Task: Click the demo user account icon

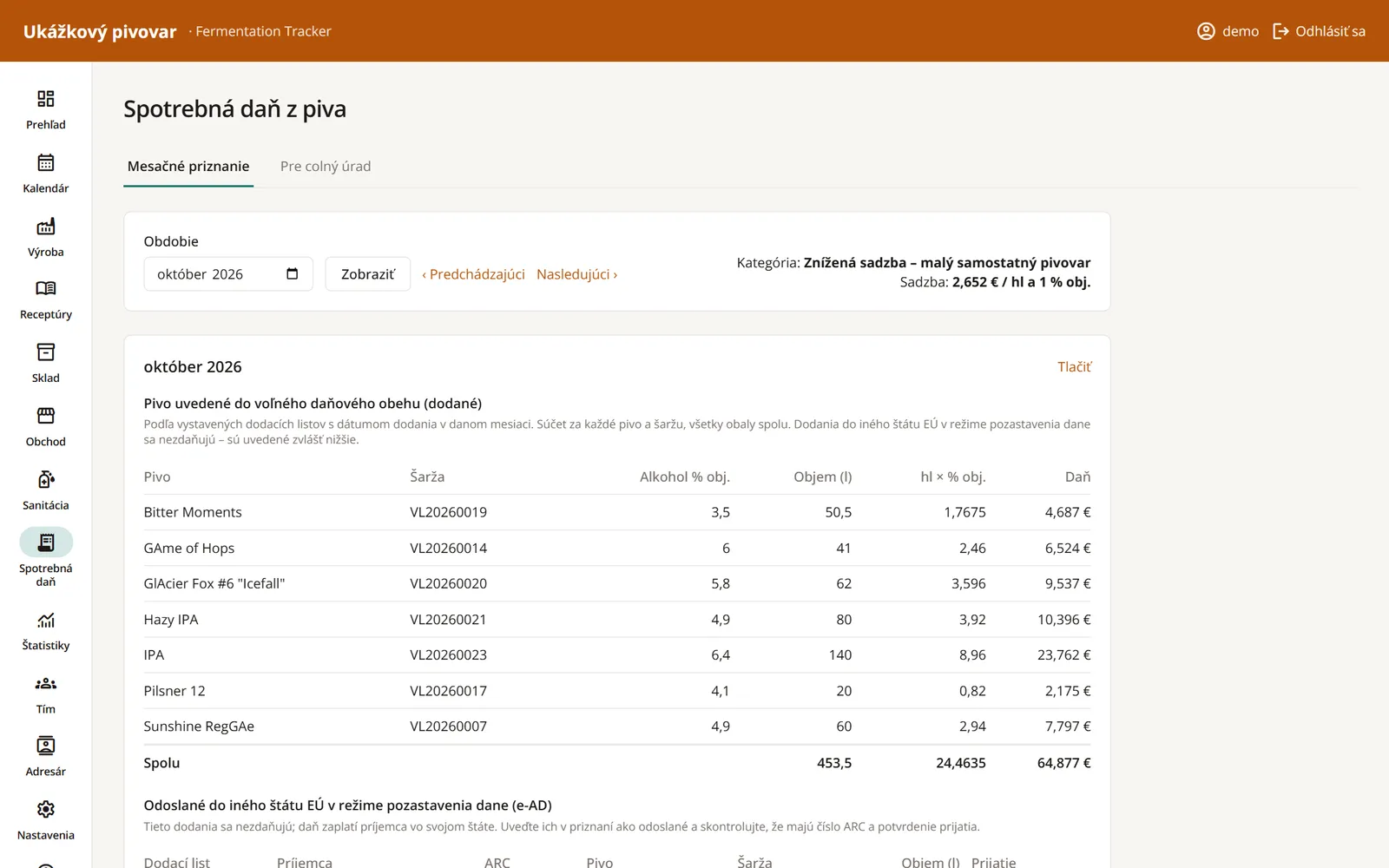Action: pyautogui.click(x=1206, y=31)
